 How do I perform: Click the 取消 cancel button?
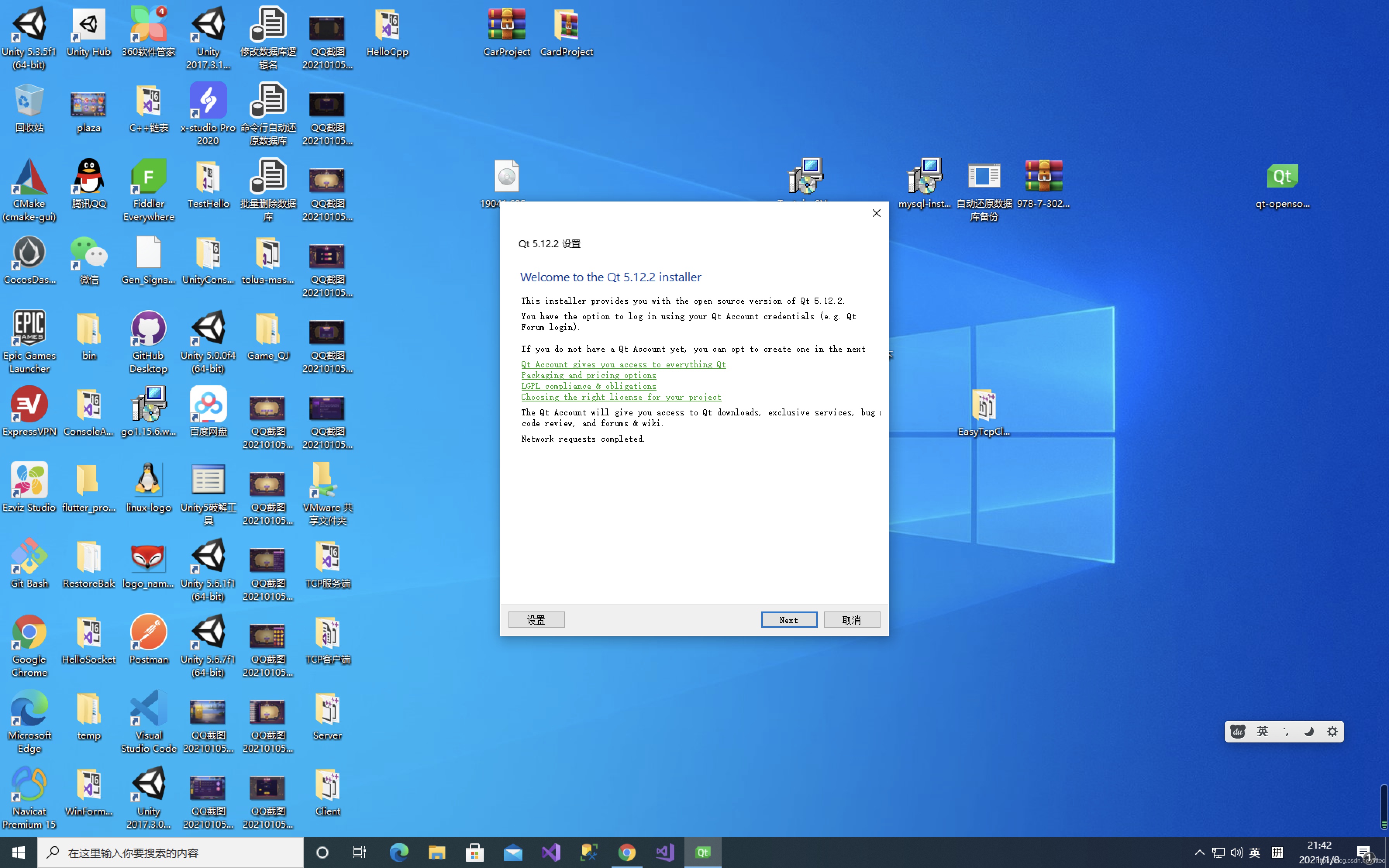pos(852,620)
